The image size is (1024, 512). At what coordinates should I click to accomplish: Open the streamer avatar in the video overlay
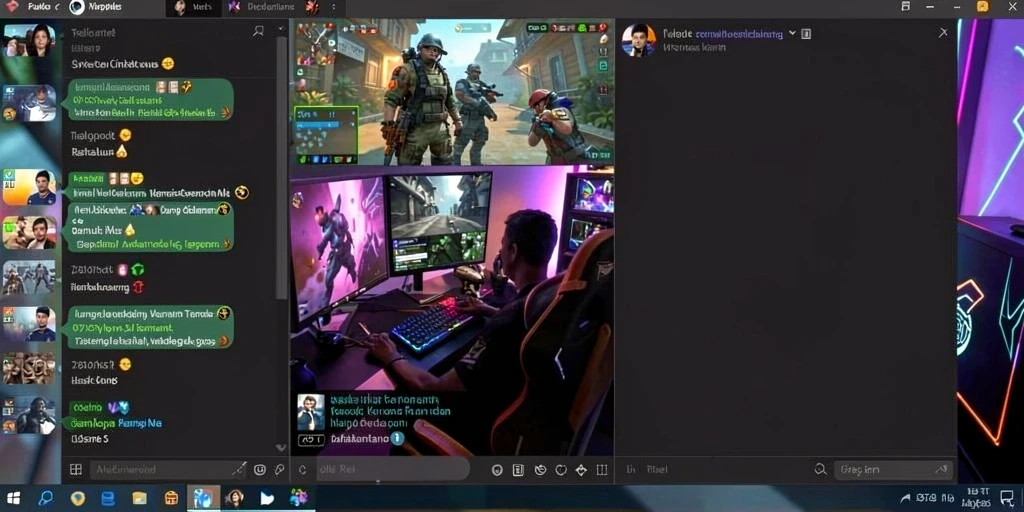(311, 412)
